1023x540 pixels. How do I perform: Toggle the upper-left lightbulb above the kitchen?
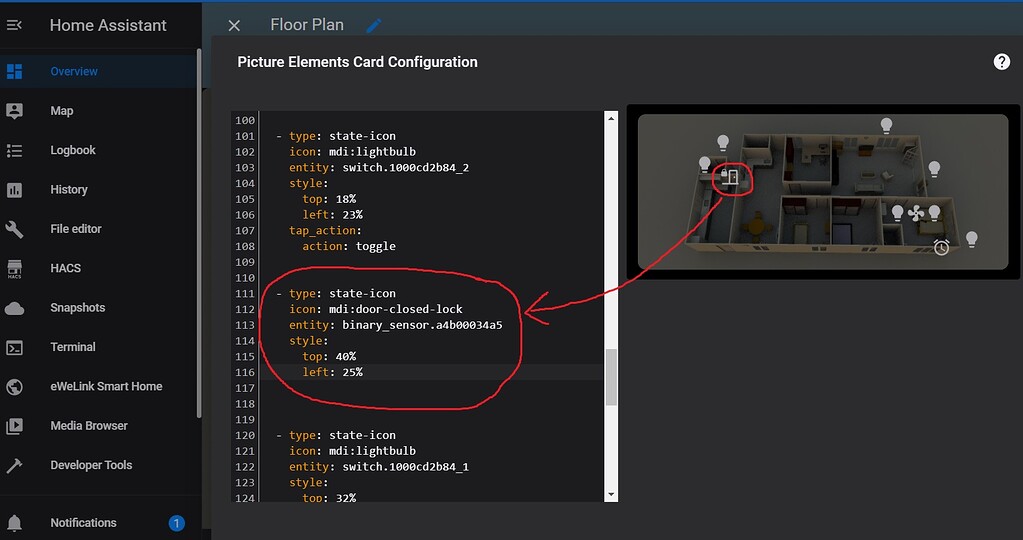tap(723, 142)
